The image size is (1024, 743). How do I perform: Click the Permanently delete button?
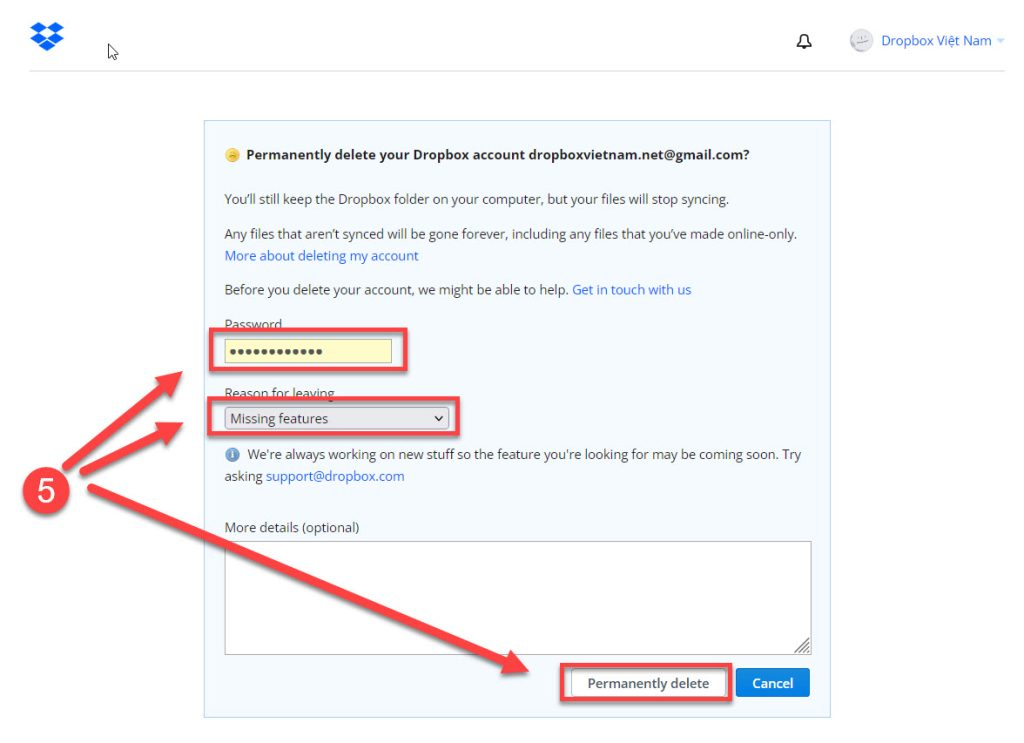(x=648, y=684)
